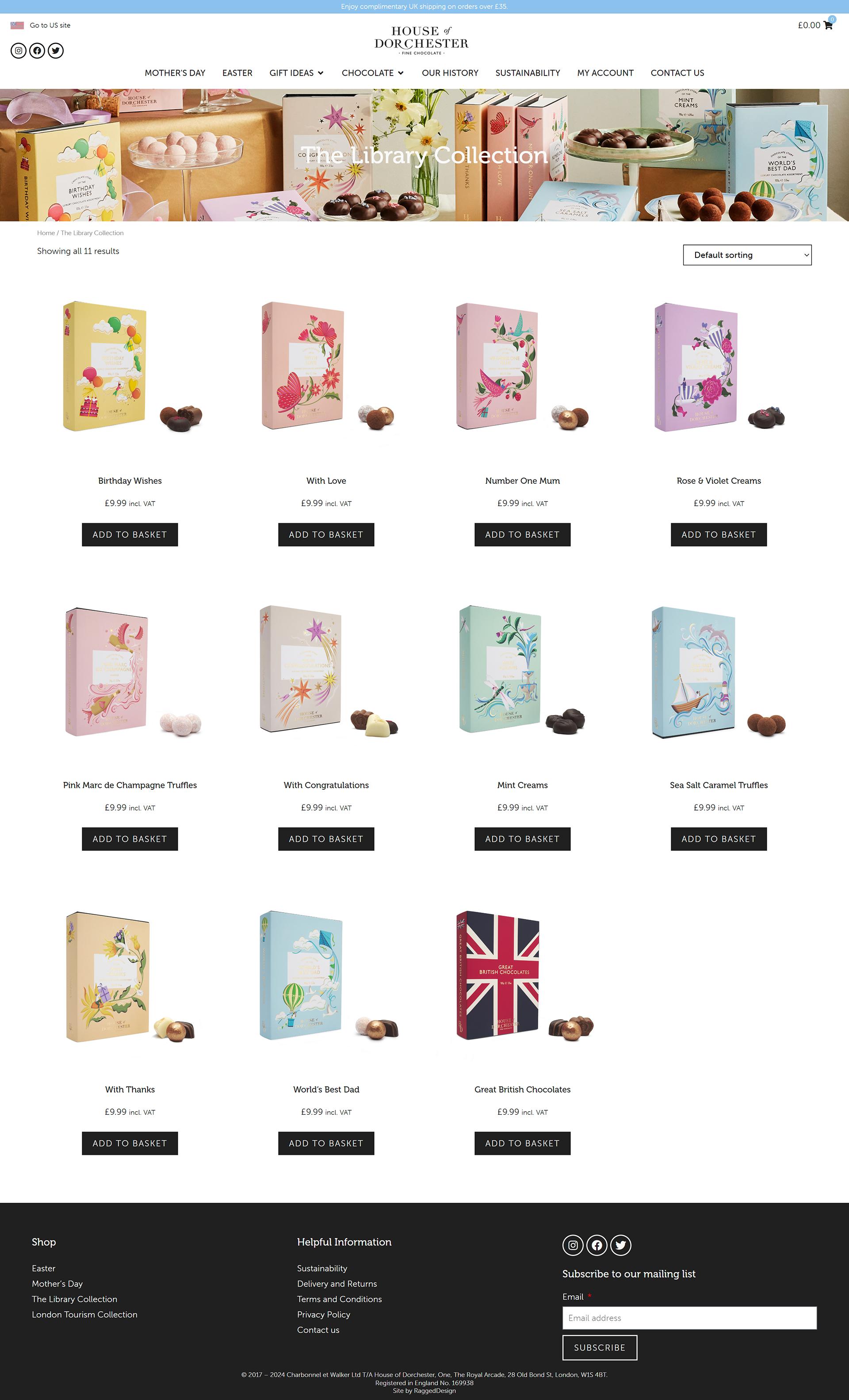Click the US flag icon
The image size is (849, 1400).
[x=17, y=25]
